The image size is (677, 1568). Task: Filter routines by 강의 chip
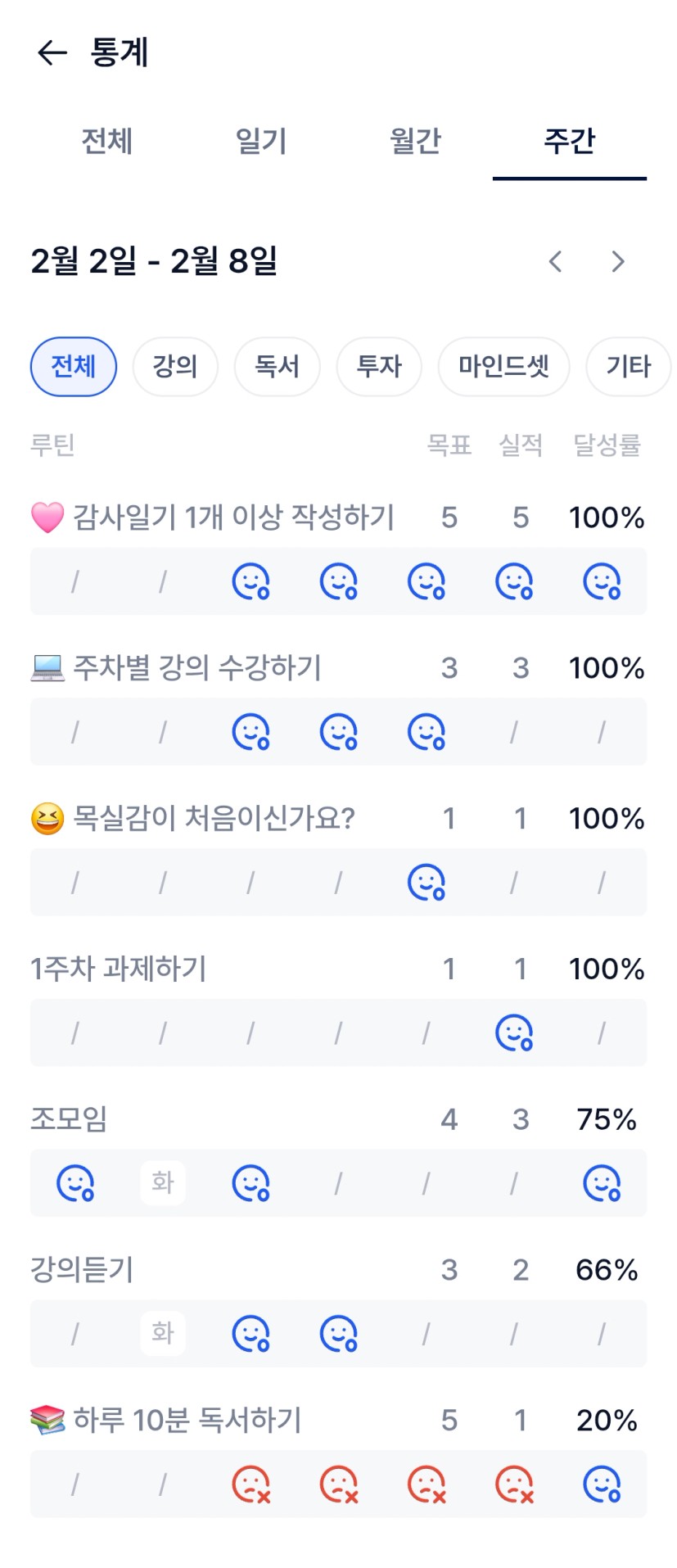click(175, 366)
